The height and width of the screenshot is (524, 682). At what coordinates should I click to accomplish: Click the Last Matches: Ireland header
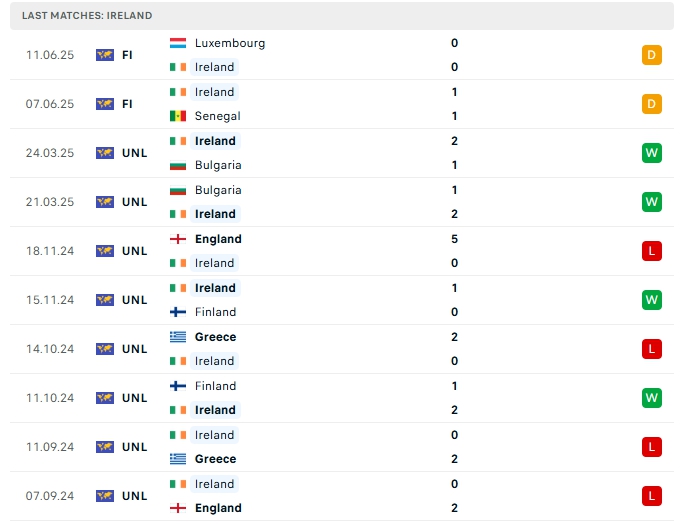point(87,16)
